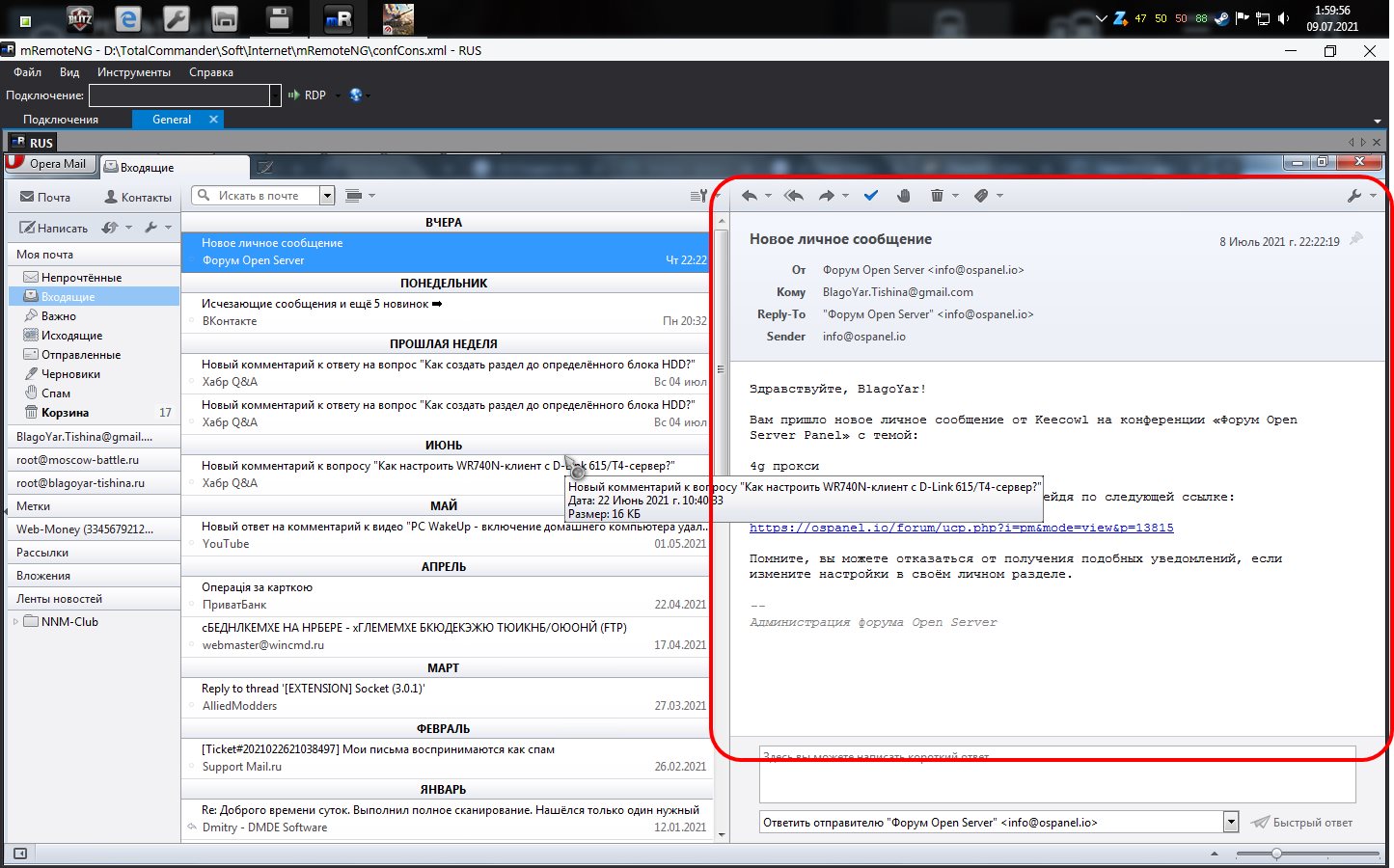Click the volume speaker tray icon

tap(1284, 18)
